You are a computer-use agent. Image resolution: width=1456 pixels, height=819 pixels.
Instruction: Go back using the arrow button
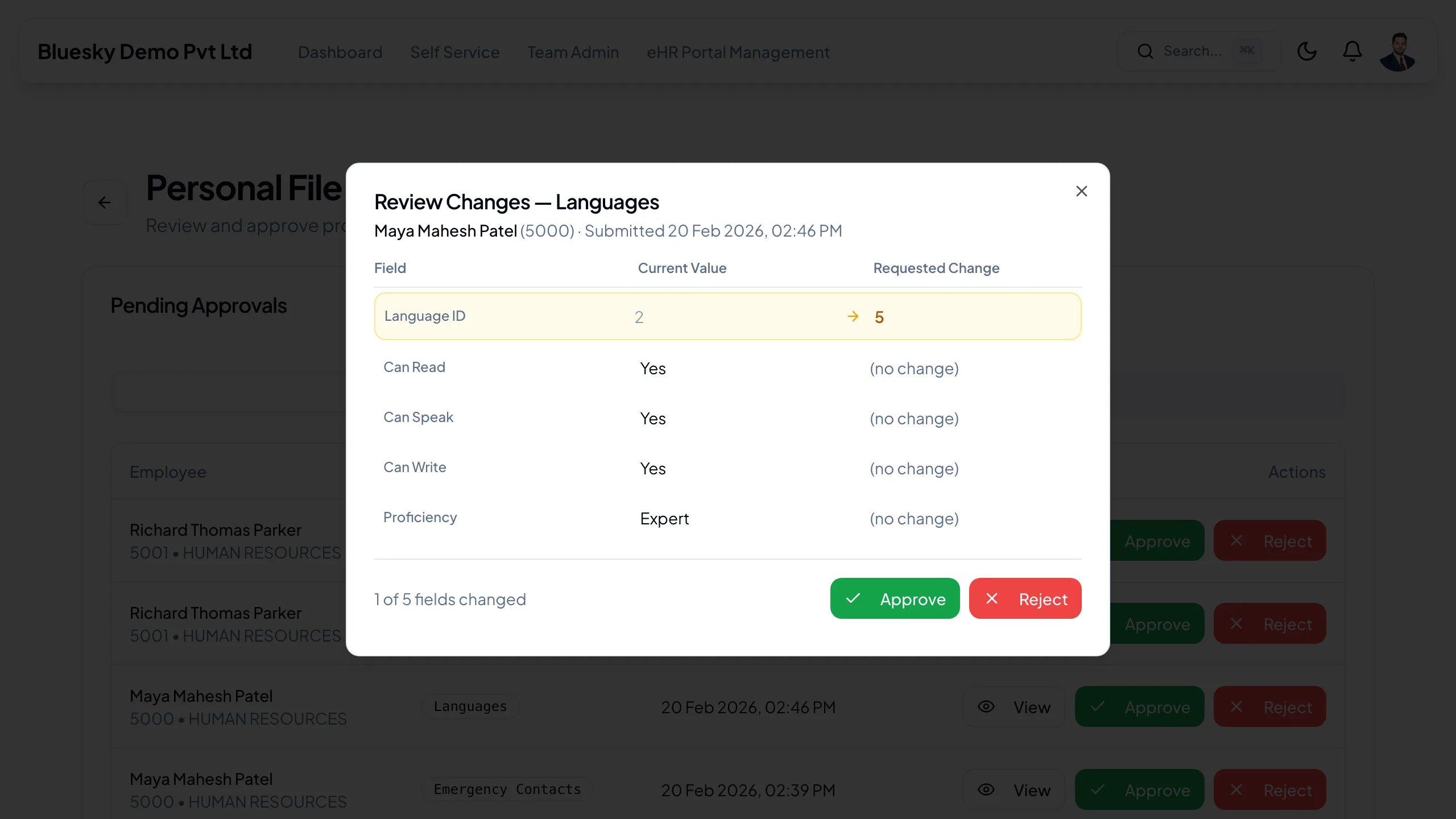coord(105,202)
